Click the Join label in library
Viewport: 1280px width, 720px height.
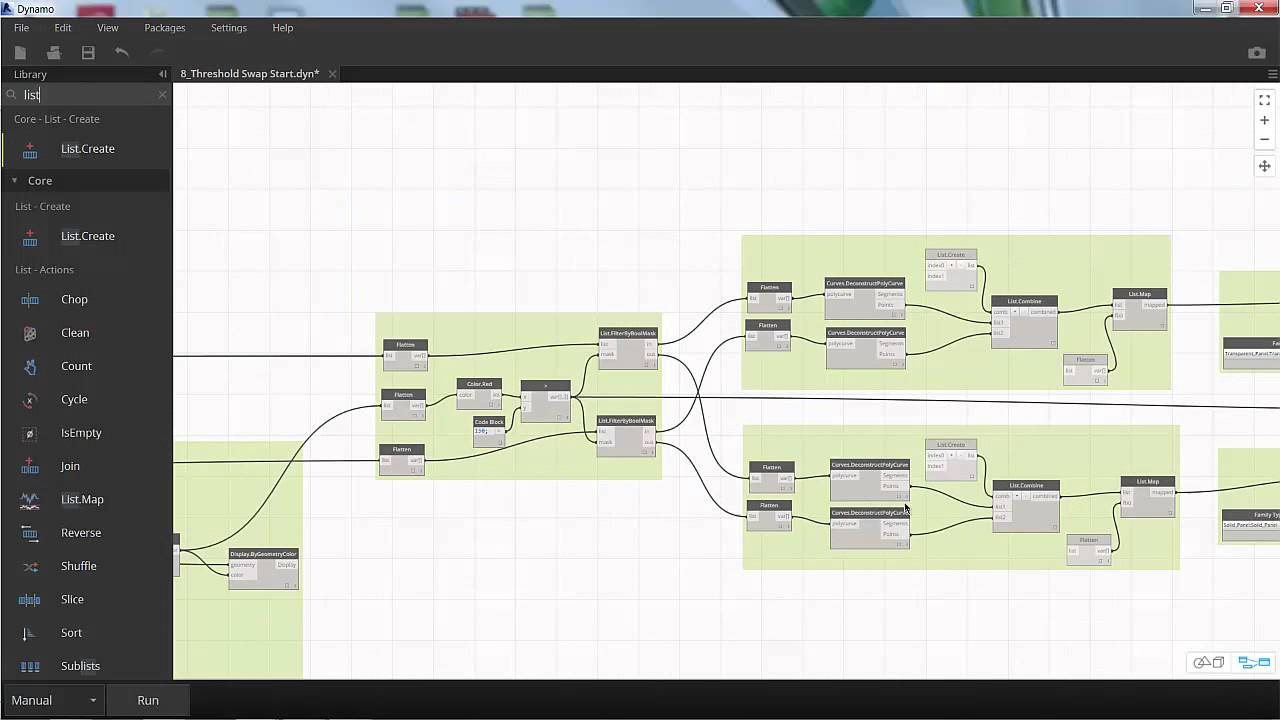[x=70, y=466]
